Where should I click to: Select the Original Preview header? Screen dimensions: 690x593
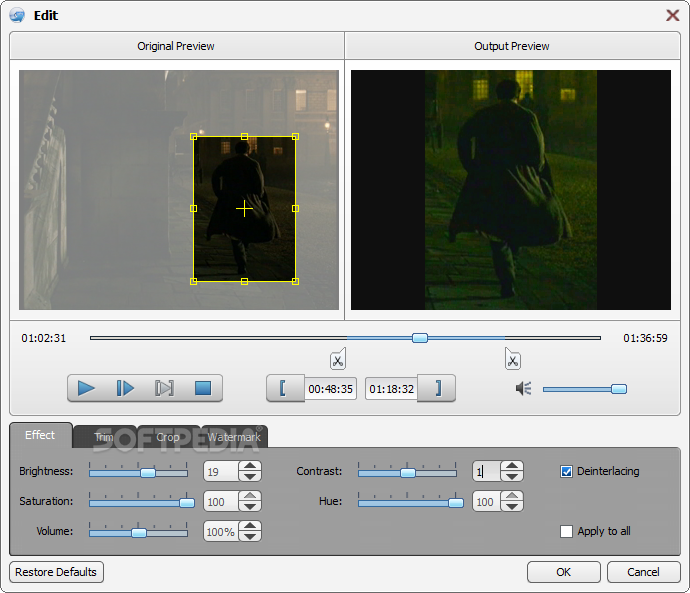click(176, 46)
